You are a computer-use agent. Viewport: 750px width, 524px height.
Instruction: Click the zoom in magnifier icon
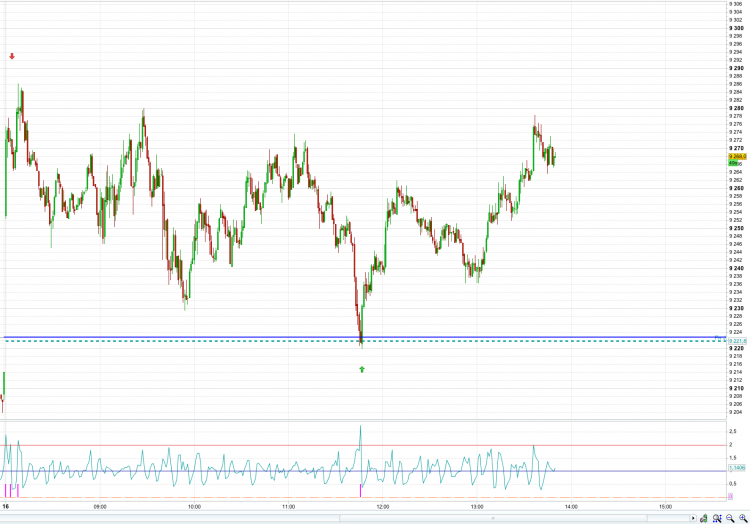743,518
